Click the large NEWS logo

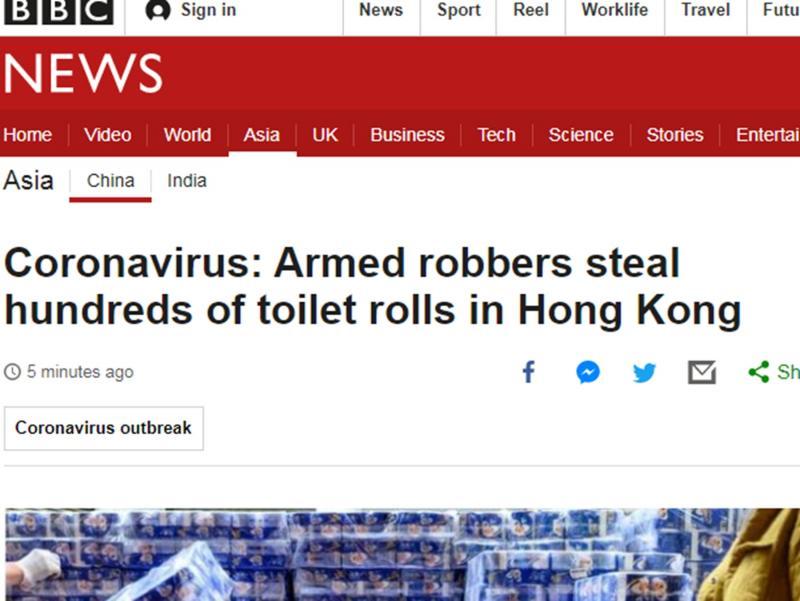(83, 74)
